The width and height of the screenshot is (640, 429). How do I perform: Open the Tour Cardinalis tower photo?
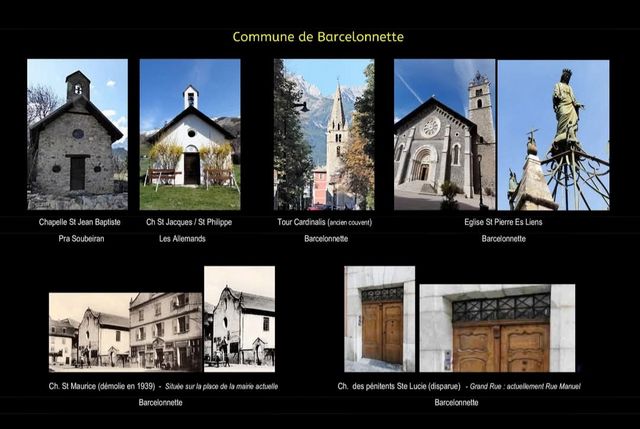(324, 134)
